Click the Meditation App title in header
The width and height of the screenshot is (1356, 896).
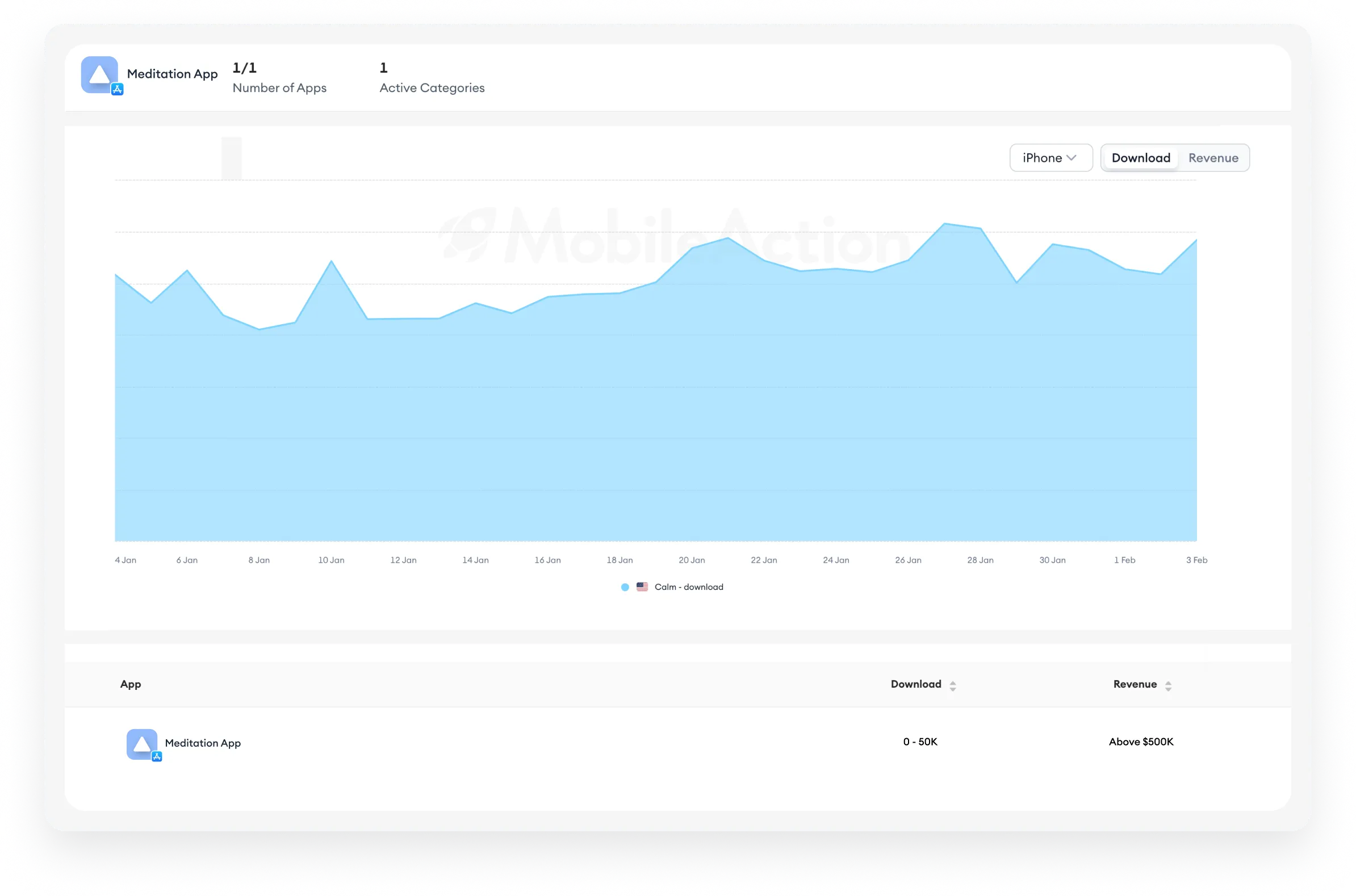pyautogui.click(x=172, y=74)
